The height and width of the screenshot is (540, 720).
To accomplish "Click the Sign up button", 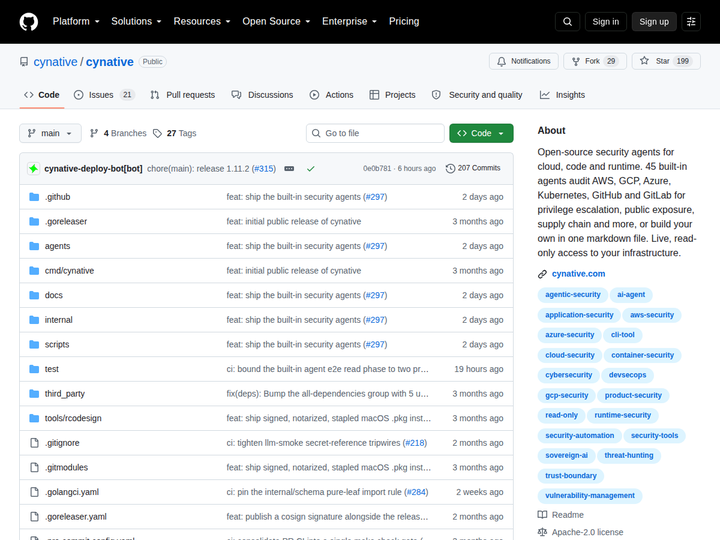I will click(x=654, y=22).
